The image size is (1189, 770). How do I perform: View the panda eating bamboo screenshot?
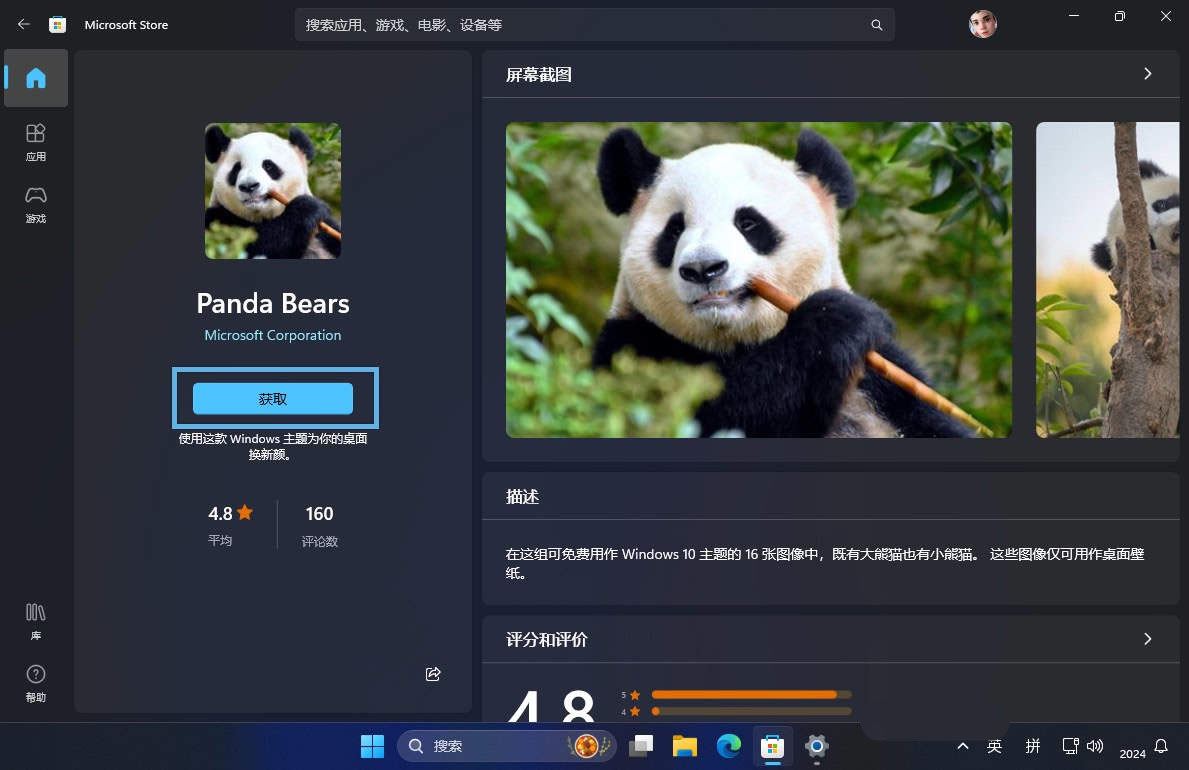(759, 280)
